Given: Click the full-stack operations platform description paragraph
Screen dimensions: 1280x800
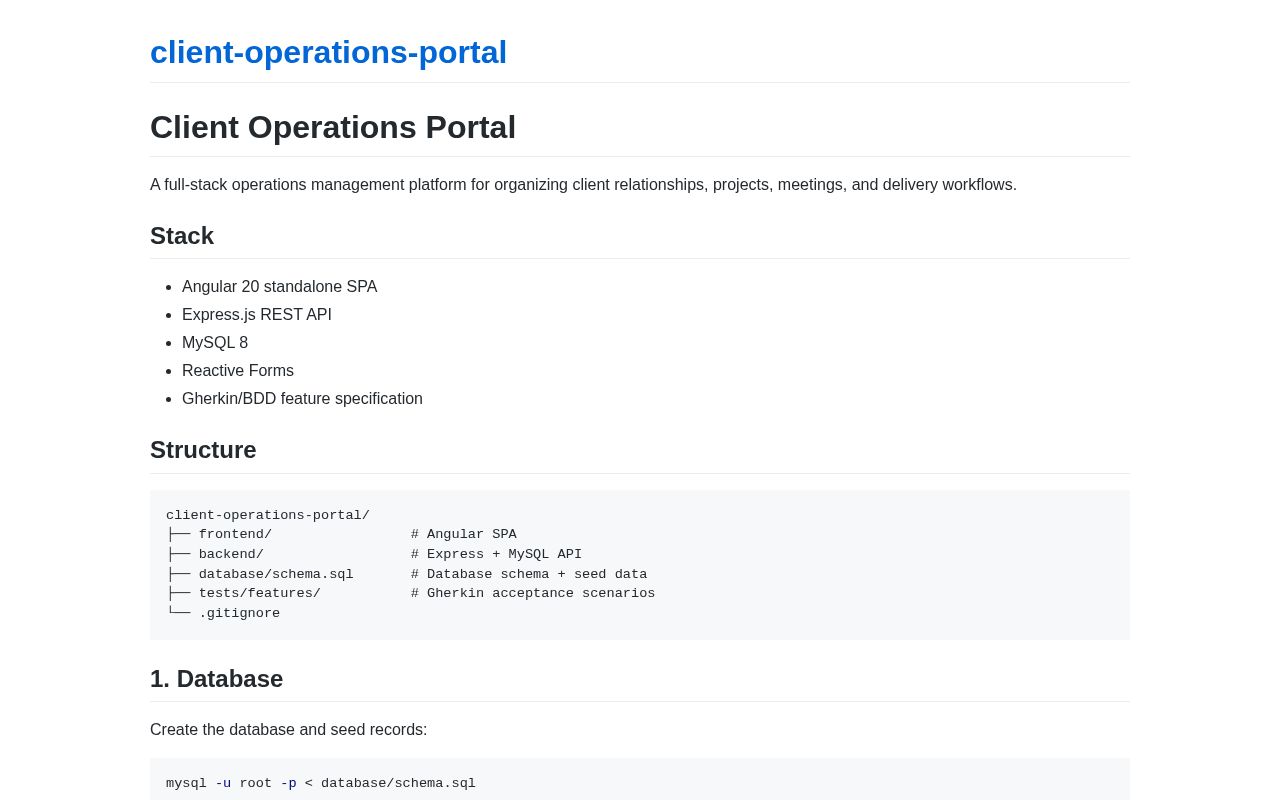Looking at the screenshot, I should (583, 185).
